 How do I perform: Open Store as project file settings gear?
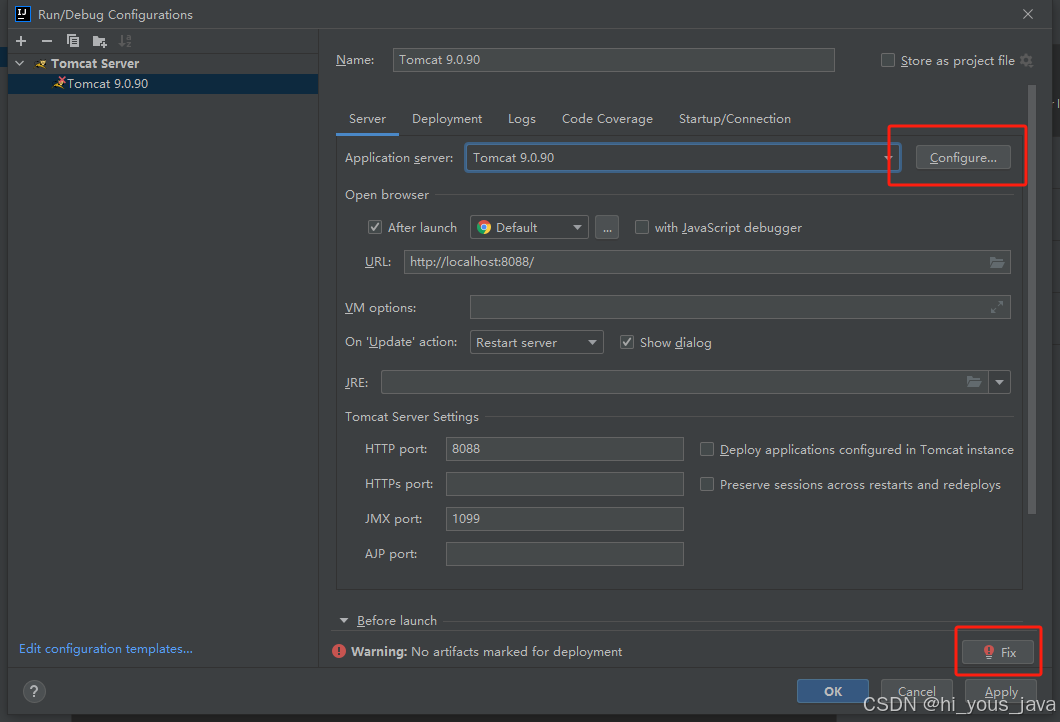(1026, 60)
